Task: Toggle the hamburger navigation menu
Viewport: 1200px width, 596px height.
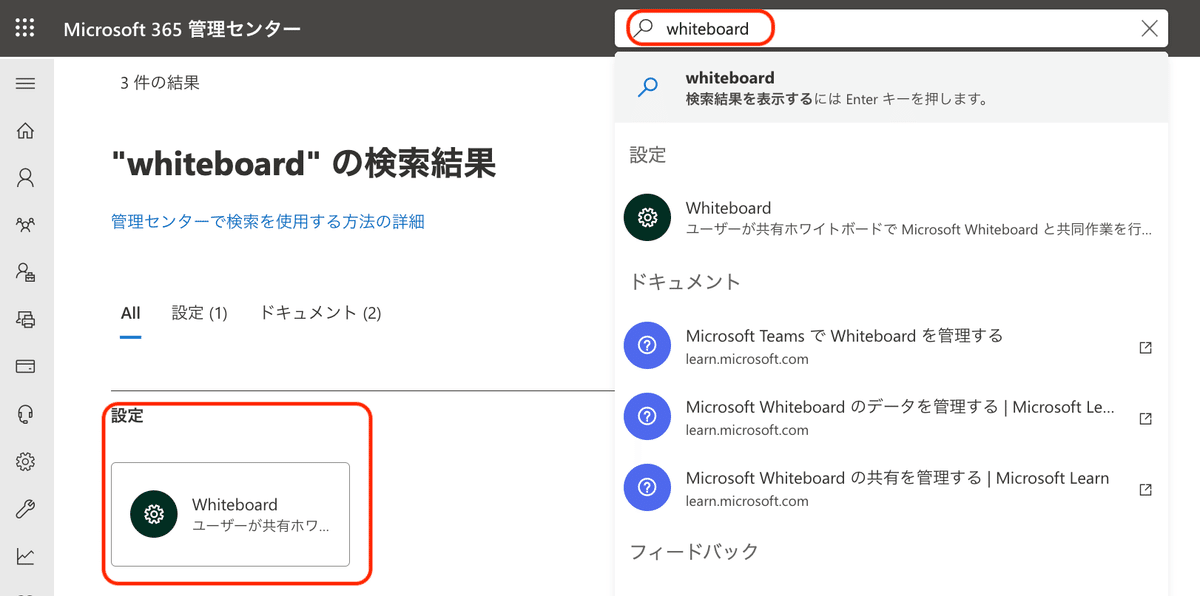Action: (26, 84)
